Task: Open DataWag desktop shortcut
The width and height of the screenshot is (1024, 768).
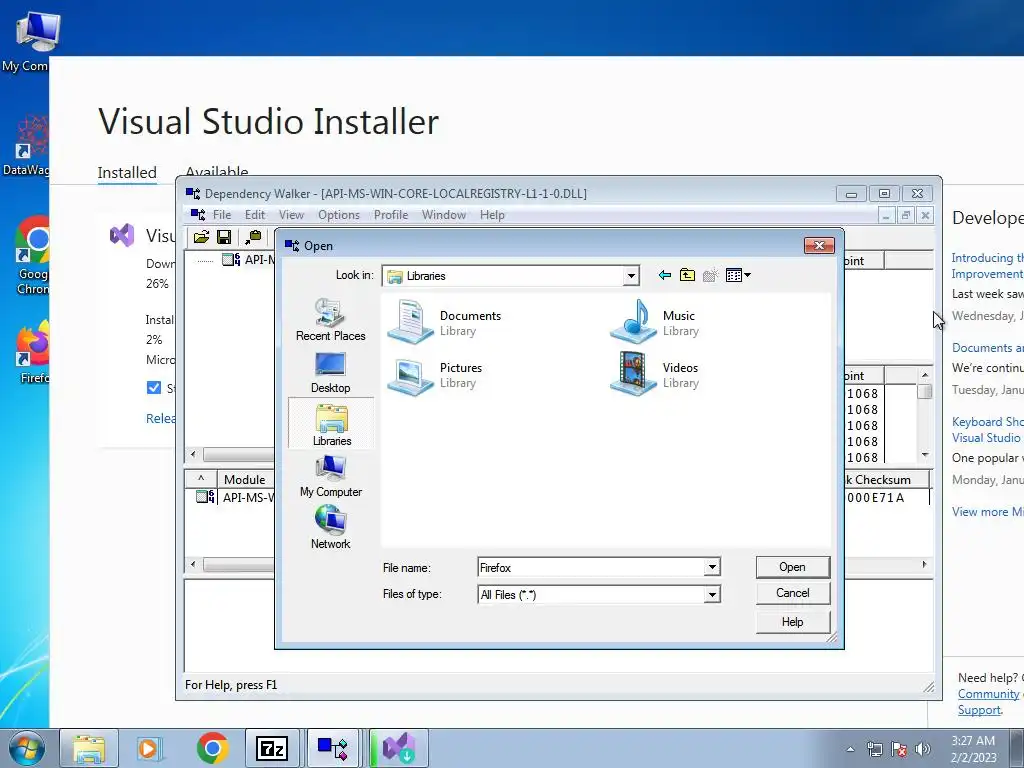Action: [27, 145]
